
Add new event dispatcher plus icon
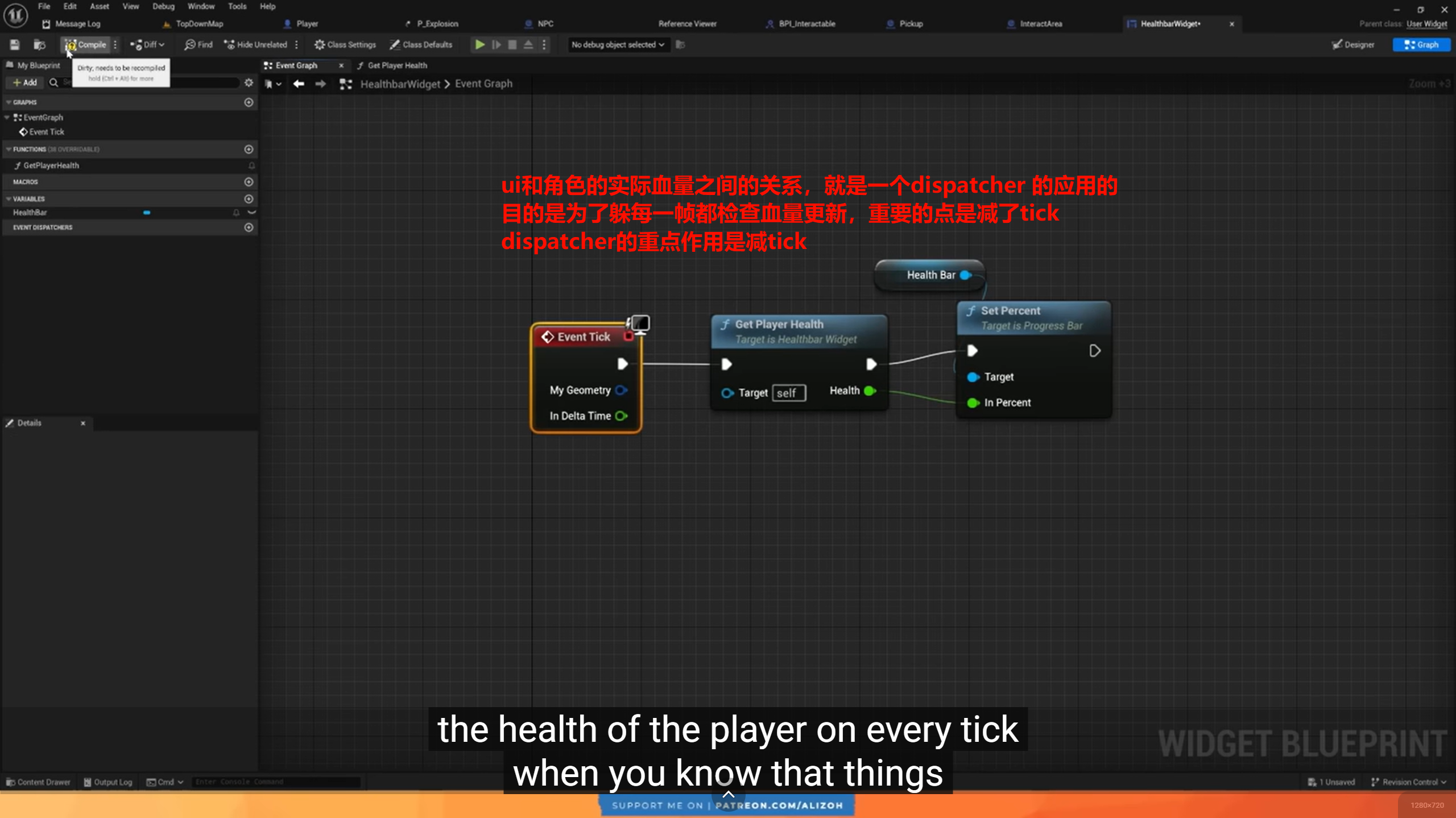(249, 227)
